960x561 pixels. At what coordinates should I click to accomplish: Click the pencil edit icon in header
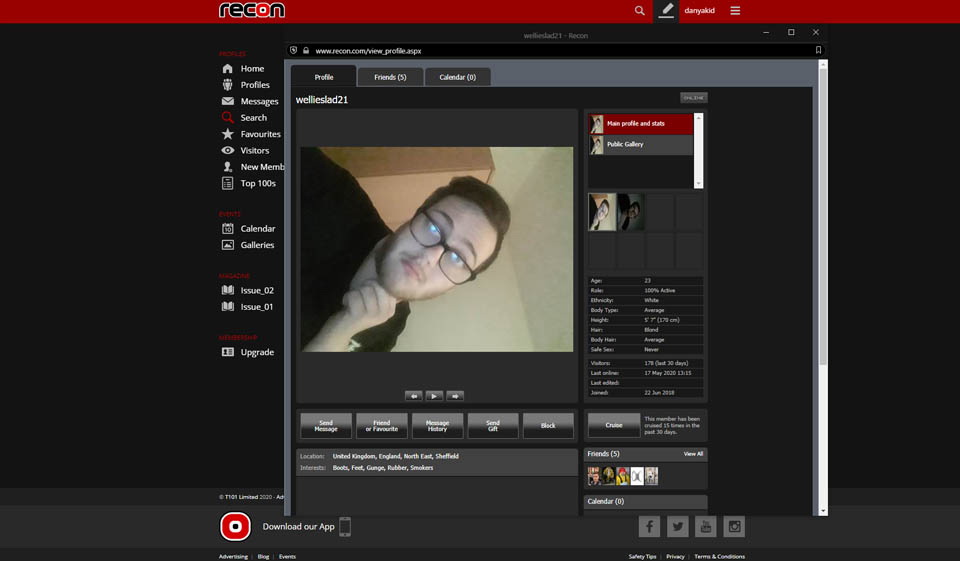(667, 11)
